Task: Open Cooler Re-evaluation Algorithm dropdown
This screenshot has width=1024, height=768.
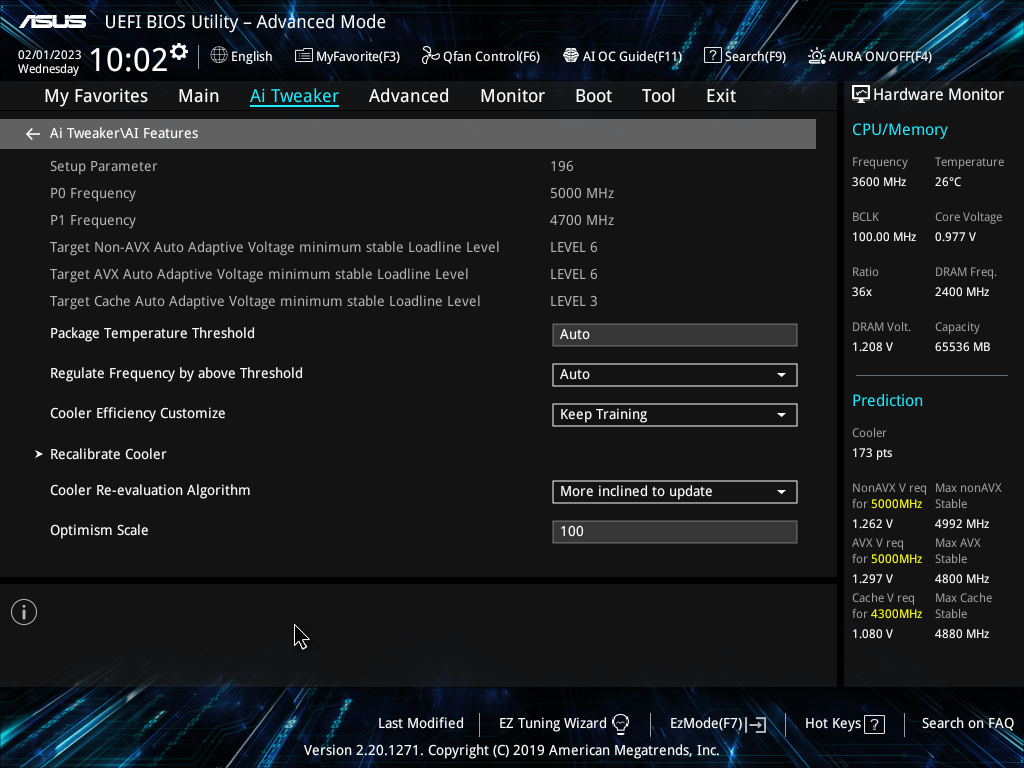Action: (675, 492)
